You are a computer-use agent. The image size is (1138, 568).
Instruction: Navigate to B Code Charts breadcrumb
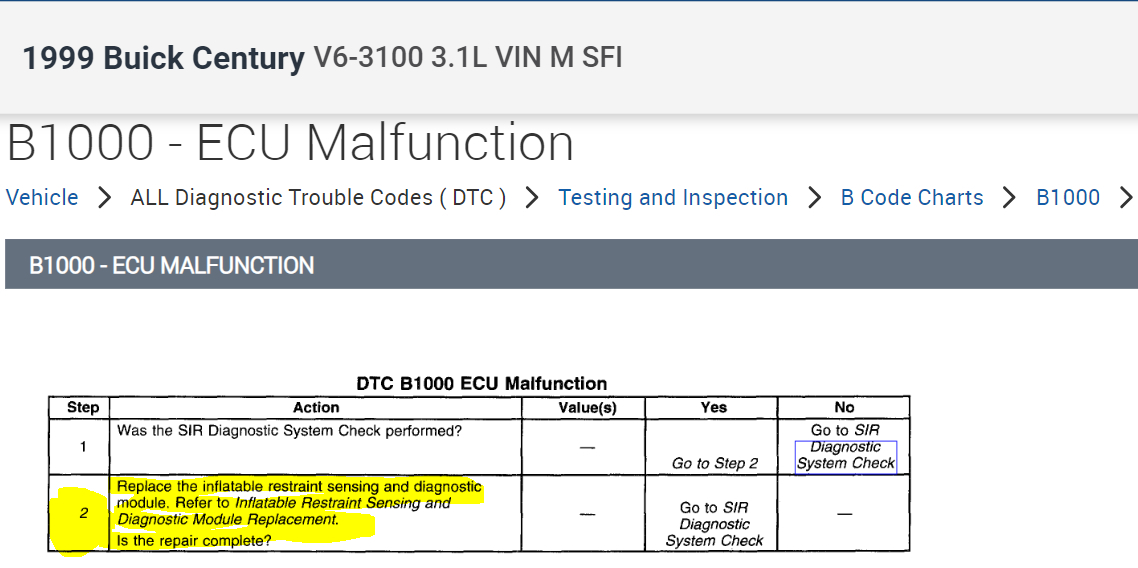912,198
